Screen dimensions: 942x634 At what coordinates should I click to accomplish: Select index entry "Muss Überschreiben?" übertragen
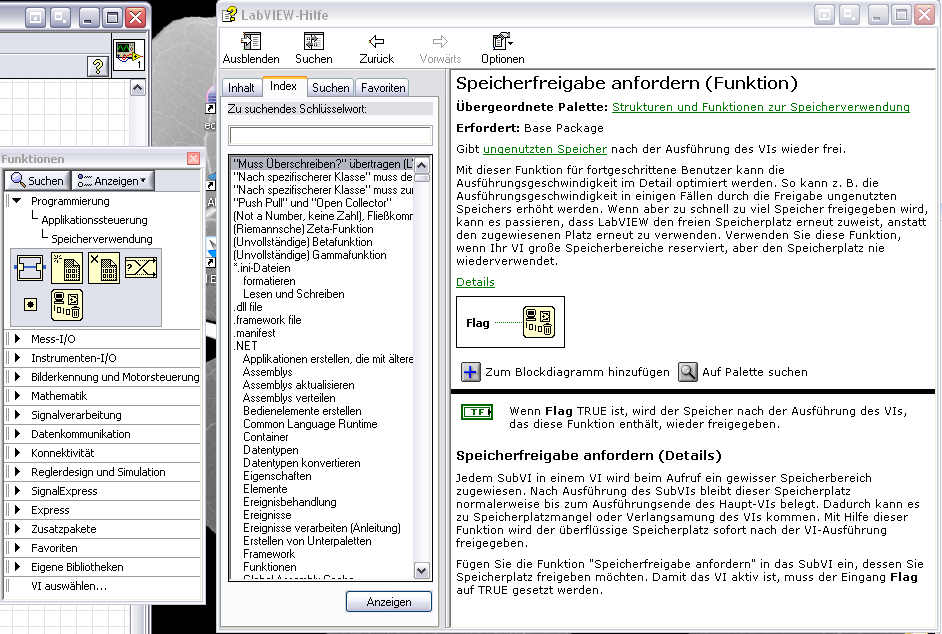click(x=323, y=164)
